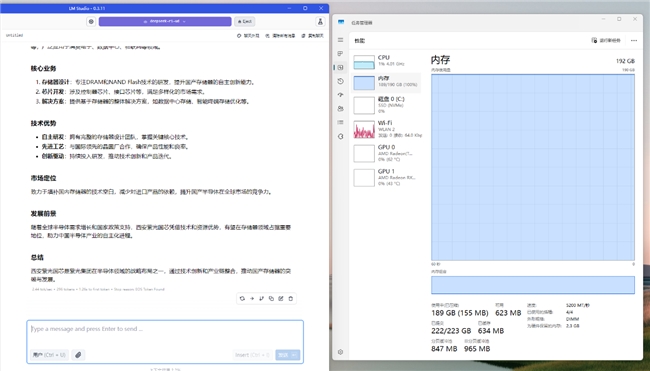Viewport: 650px width, 371px height.
Task: Open the three-dot more options menu
Action: click(x=634, y=40)
